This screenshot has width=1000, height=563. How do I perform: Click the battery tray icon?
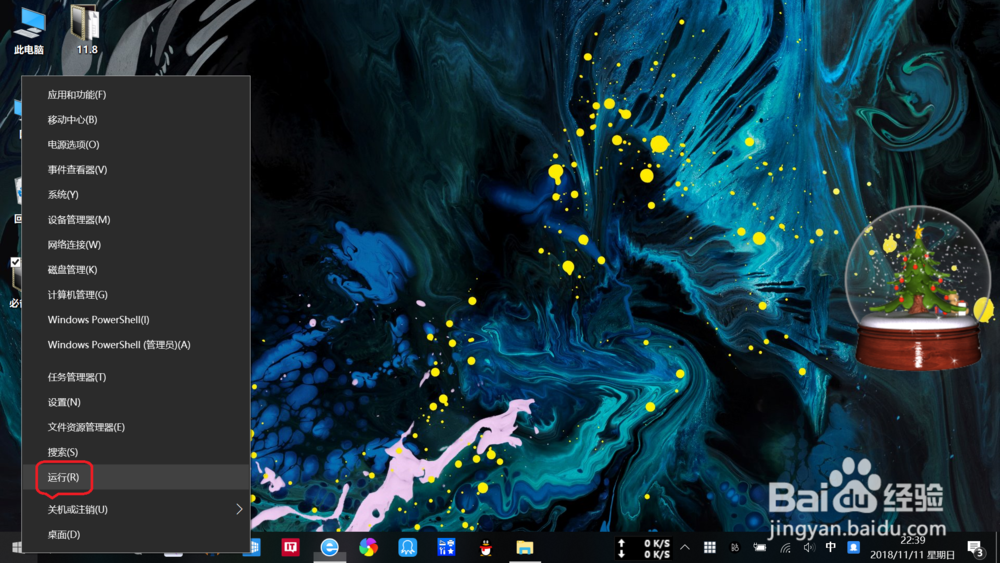pos(760,548)
